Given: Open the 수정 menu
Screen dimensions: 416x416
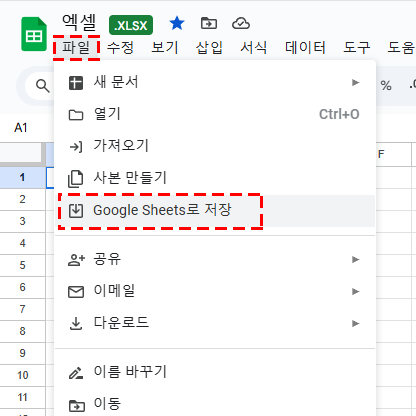Looking at the screenshot, I should click(x=120, y=48).
